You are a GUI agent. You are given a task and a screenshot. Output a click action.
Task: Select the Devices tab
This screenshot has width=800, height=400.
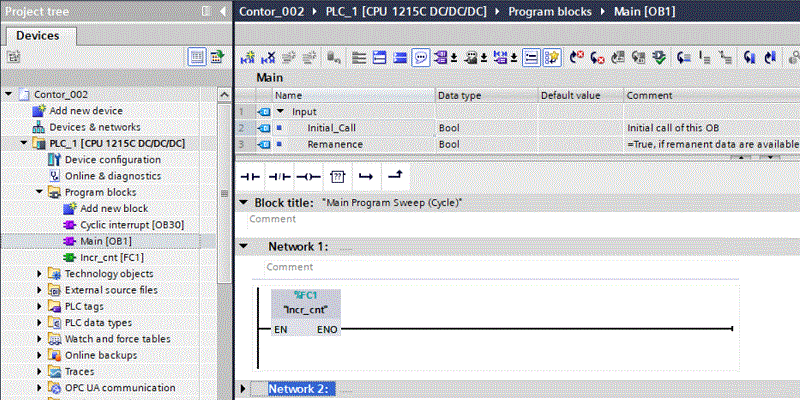(x=37, y=36)
